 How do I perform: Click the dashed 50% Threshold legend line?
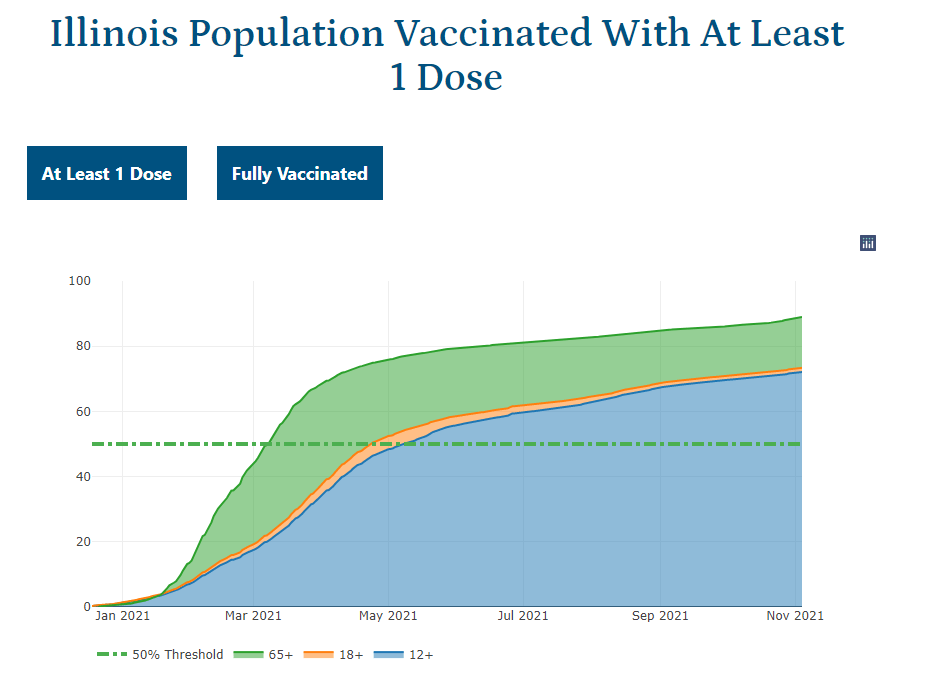(112, 655)
